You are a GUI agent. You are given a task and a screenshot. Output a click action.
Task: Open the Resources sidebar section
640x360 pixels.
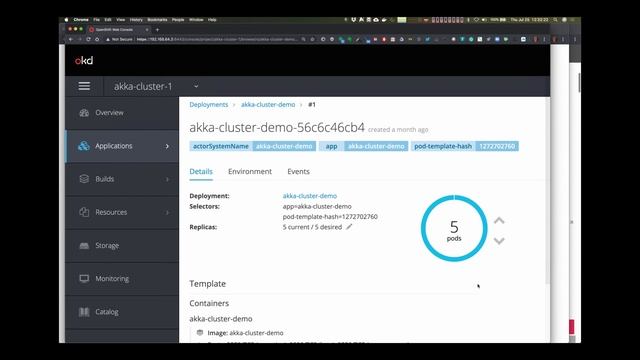click(x=122, y=212)
